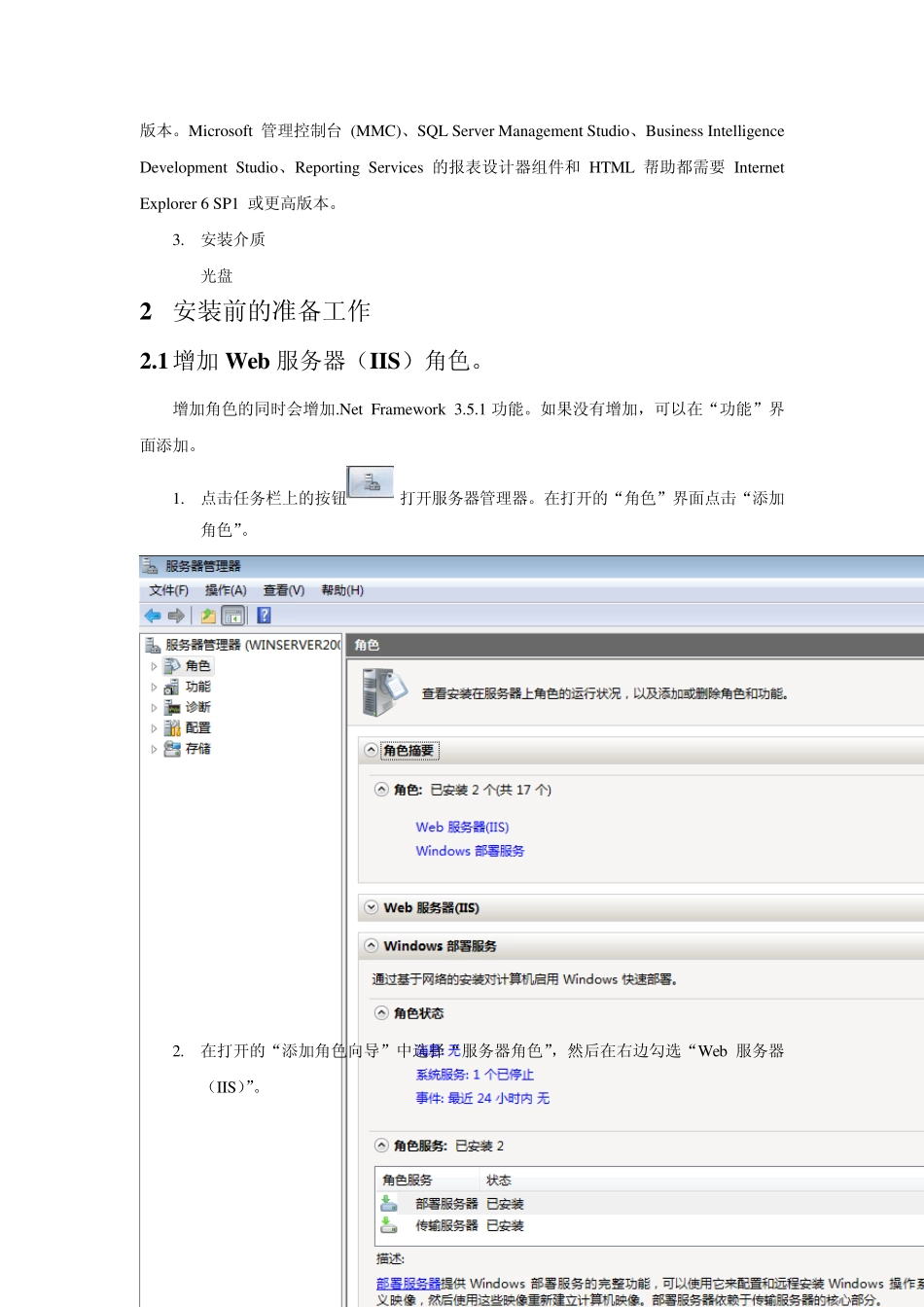Open the Web 服务器(IIS) link in role summary
The height and width of the screenshot is (1307, 924).
pyautogui.click(x=462, y=828)
